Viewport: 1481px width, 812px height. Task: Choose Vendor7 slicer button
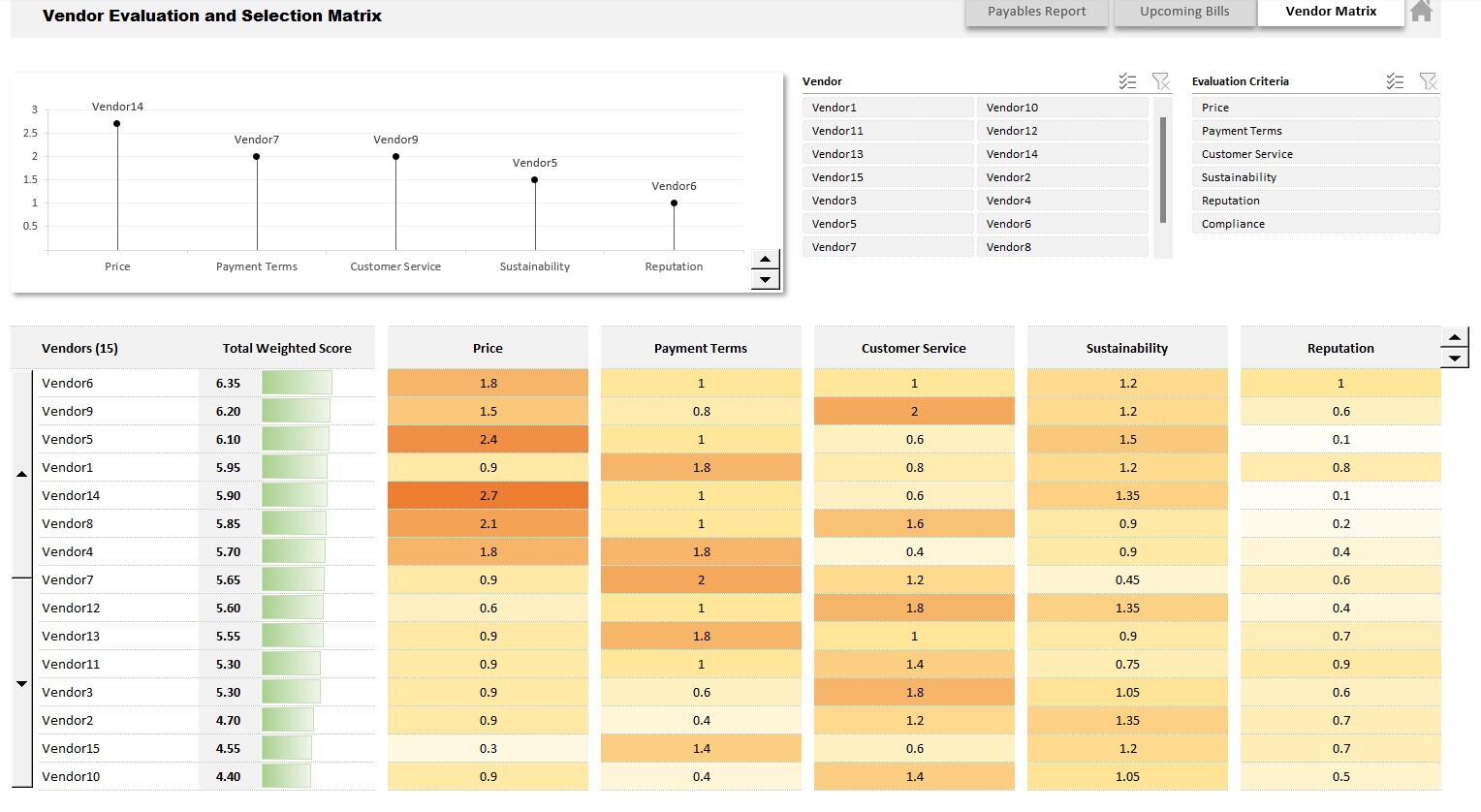click(887, 247)
